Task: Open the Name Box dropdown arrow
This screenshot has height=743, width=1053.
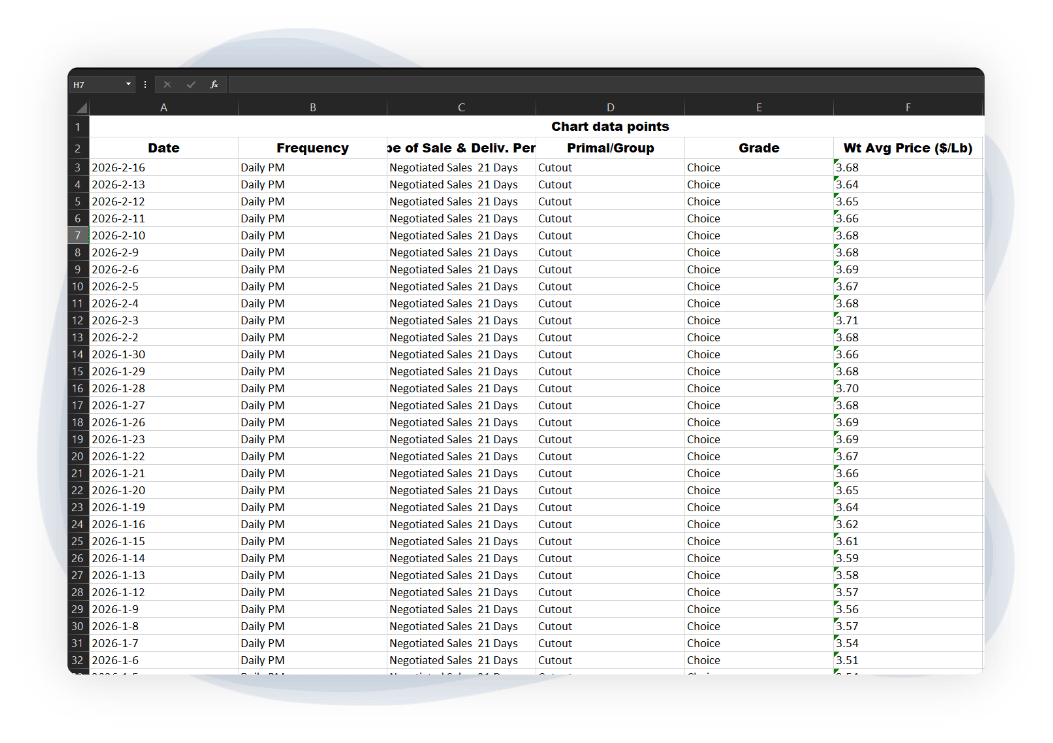Action: click(x=128, y=85)
